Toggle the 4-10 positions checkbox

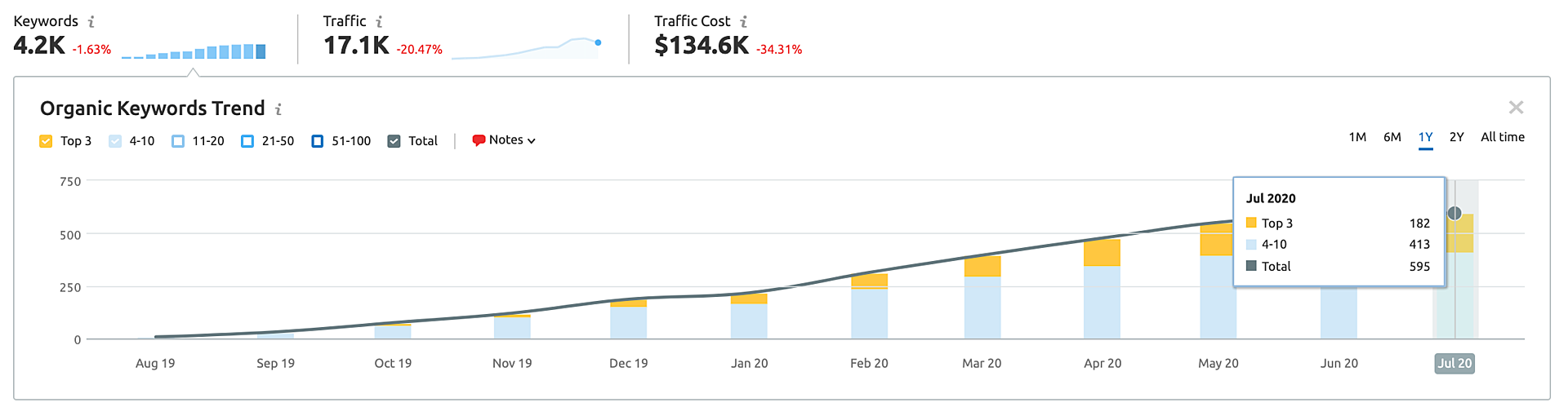coord(115,141)
